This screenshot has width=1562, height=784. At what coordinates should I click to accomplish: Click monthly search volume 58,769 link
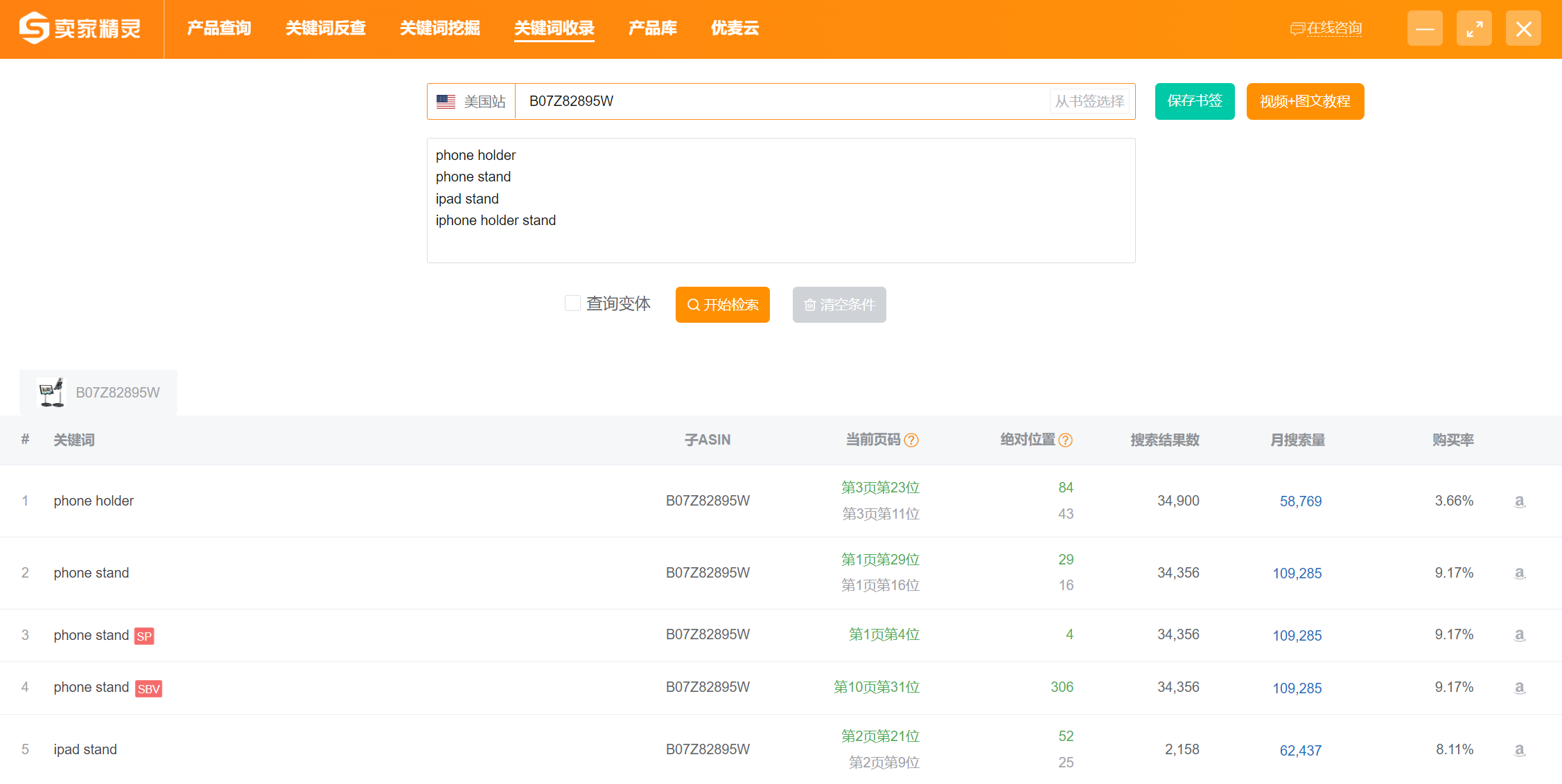[x=1300, y=501]
